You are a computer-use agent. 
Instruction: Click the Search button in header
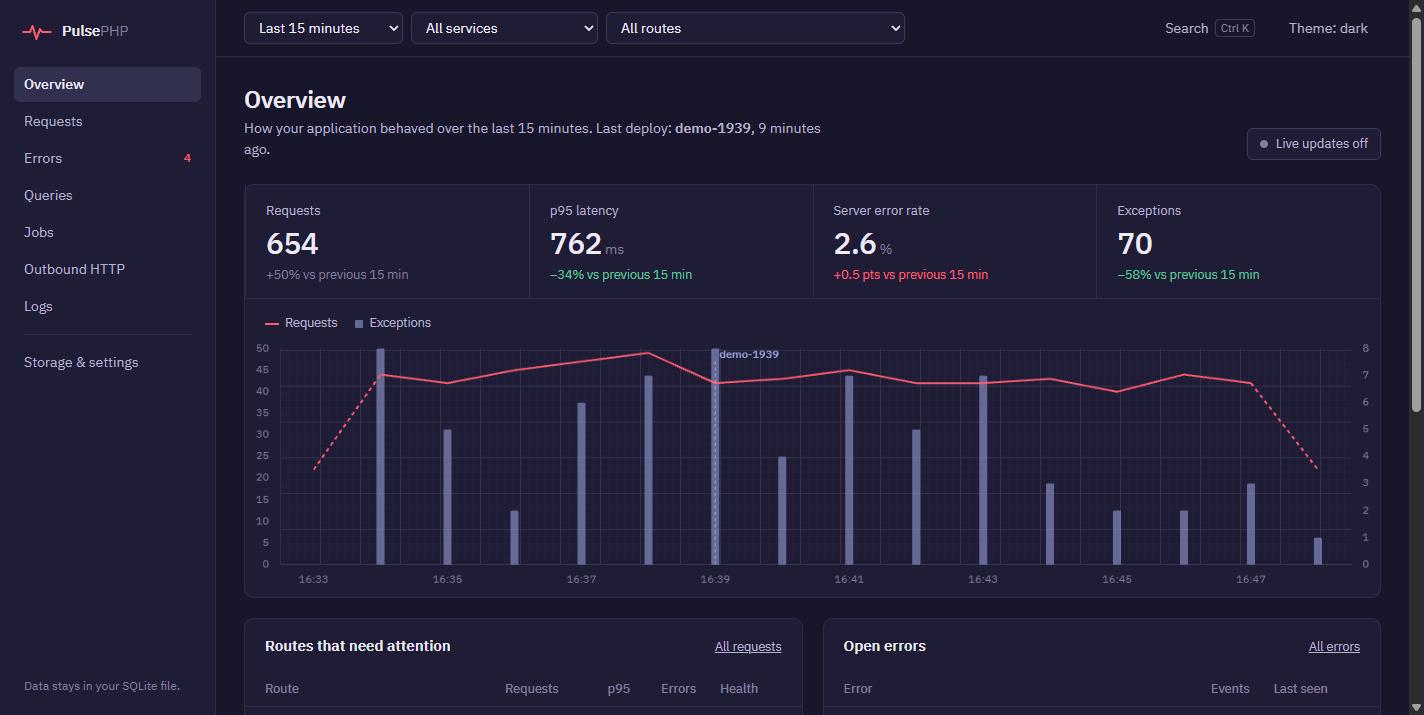tap(1209, 28)
